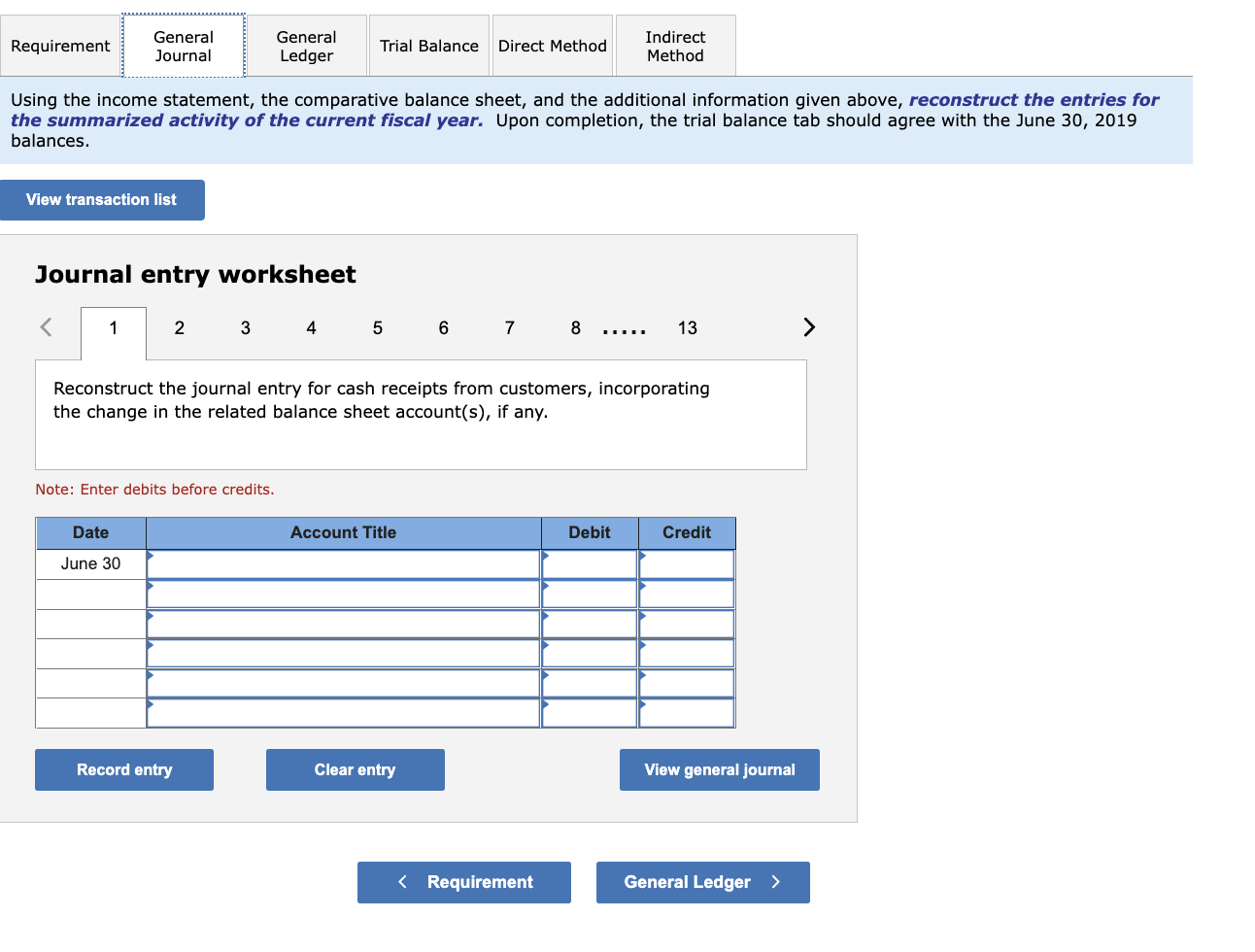The height and width of the screenshot is (952, 1255).
Task: Click Debit field in second row
Action: [590, 595]
